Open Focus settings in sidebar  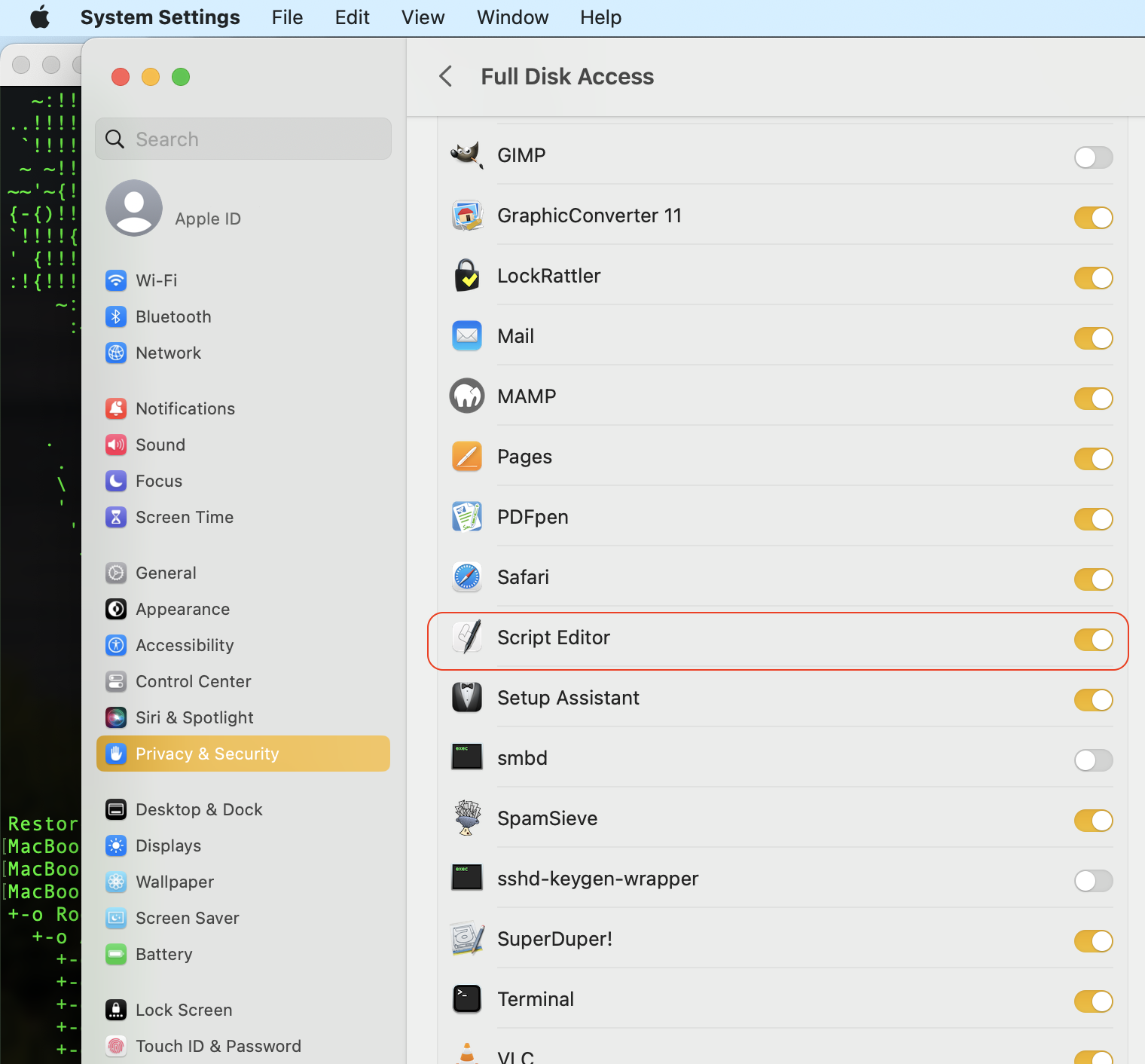pos(243,481)
